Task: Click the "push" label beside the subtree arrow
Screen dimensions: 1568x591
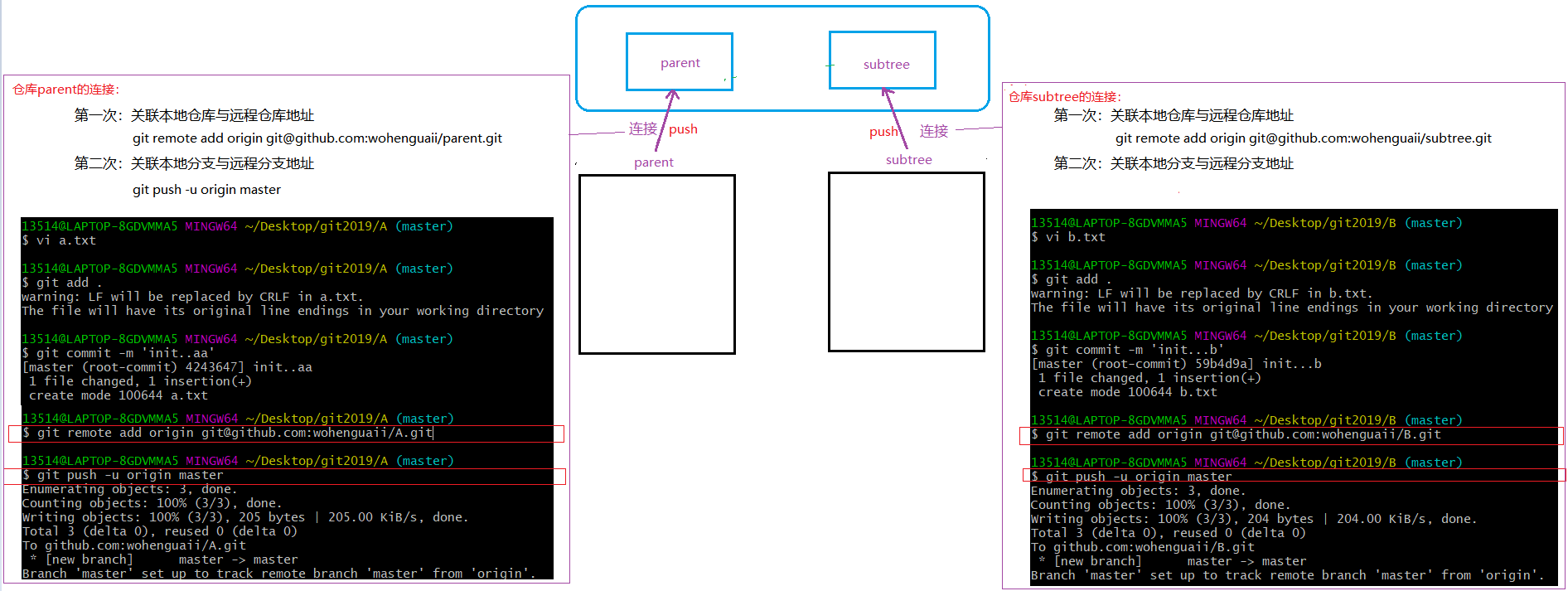Action: (883, 132)
